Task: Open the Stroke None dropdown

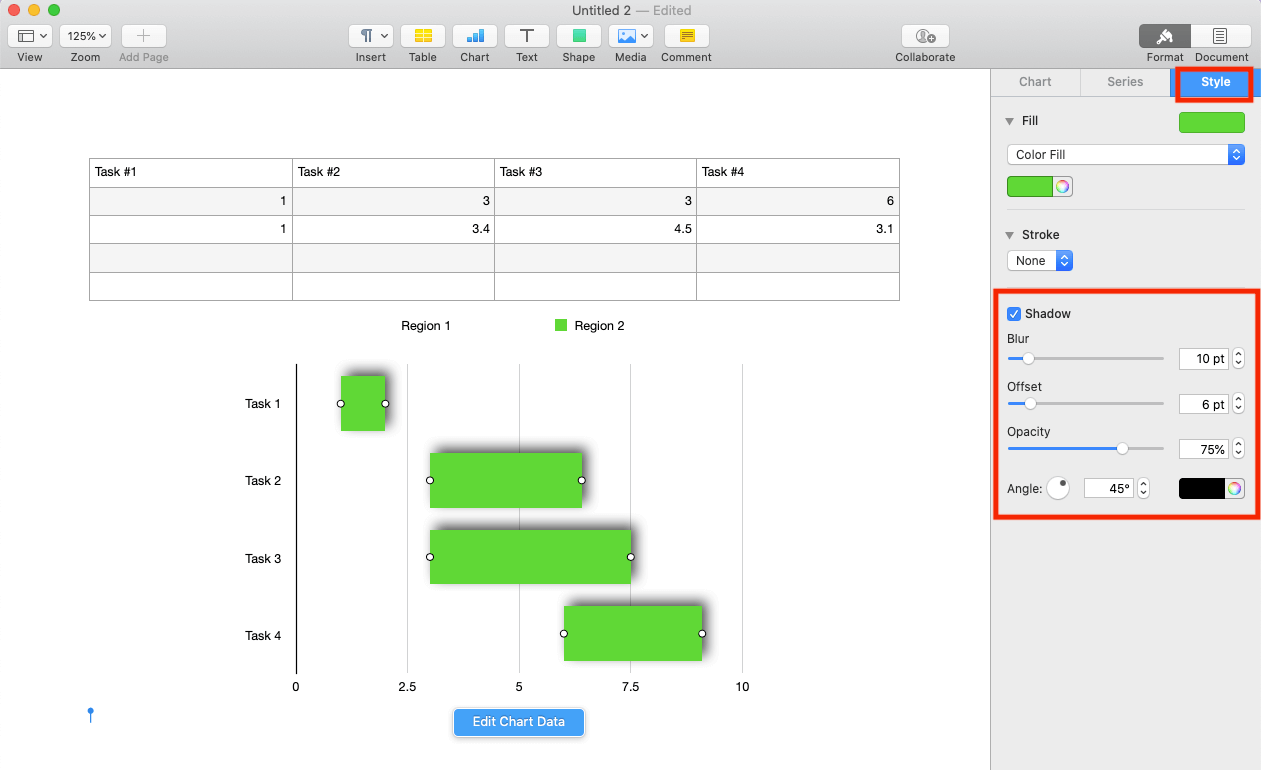Action: [1039, 261]
